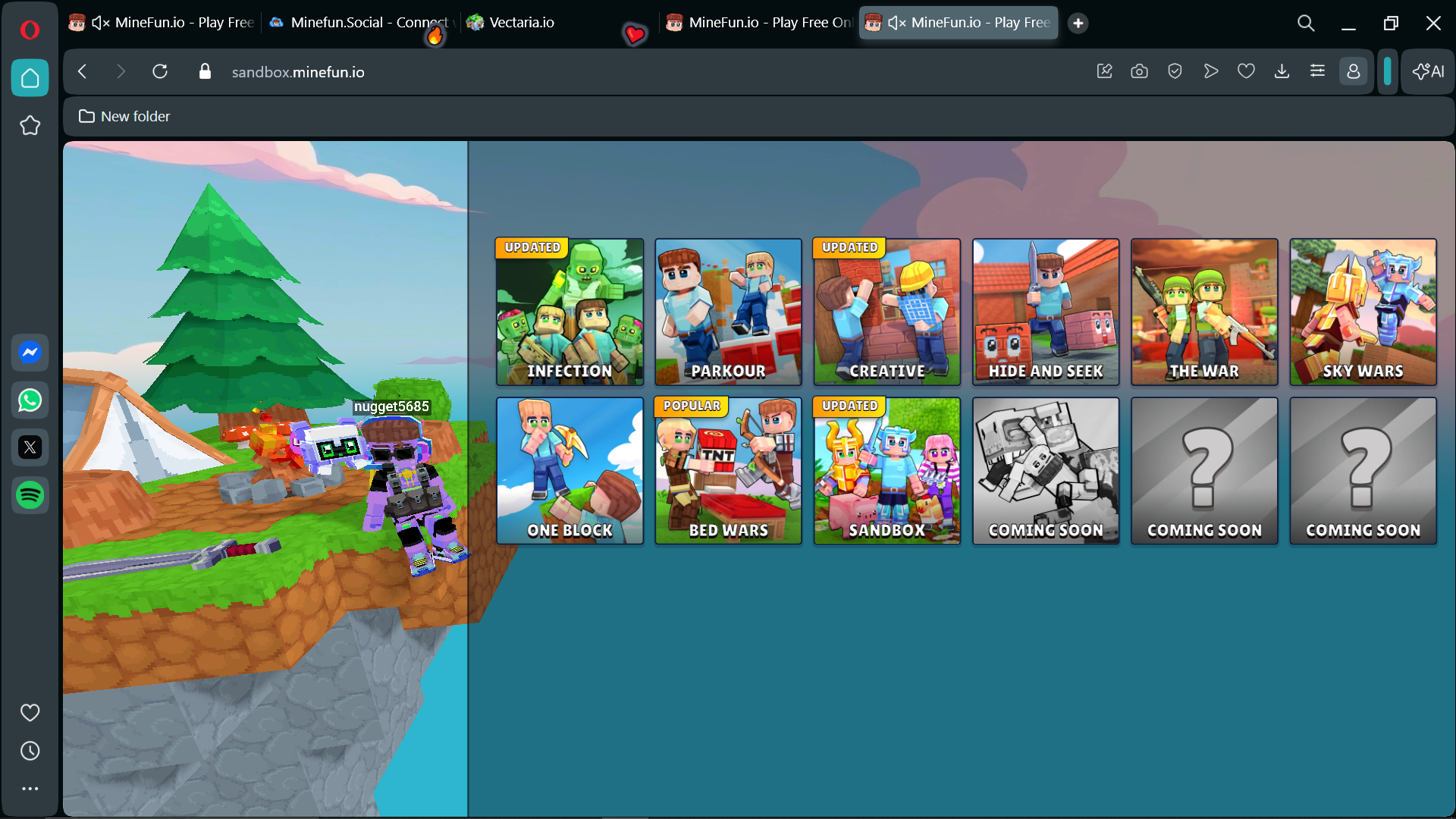Click the address bar URL
The width and height of the screenshot is (1456, 819).
298,72
